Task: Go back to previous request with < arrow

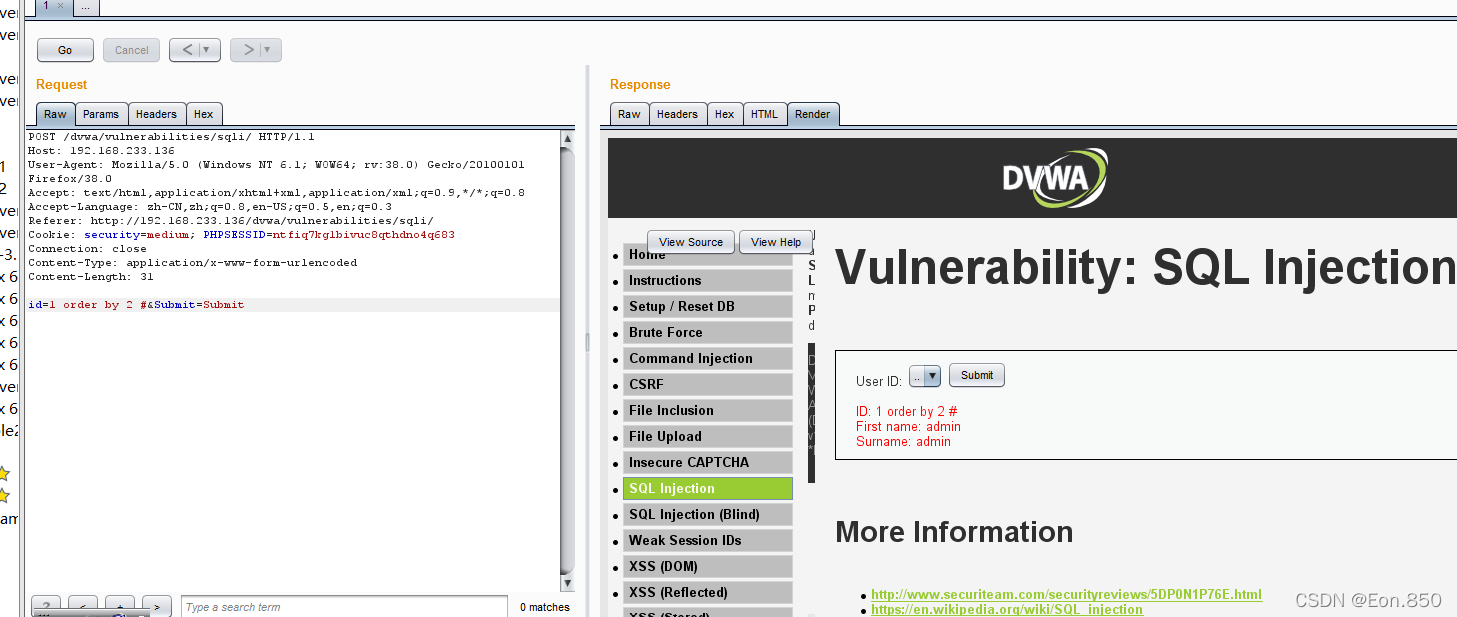Action: pos(186,50)
